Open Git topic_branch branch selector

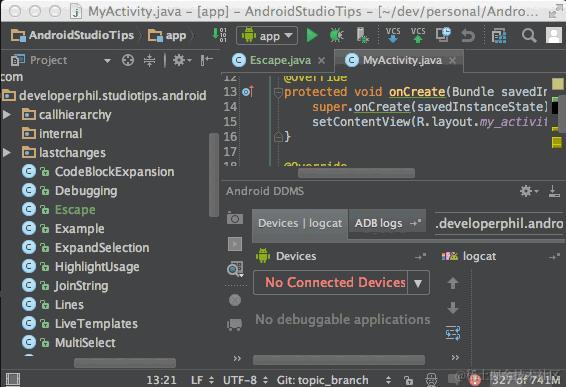(x=334, y=380)
